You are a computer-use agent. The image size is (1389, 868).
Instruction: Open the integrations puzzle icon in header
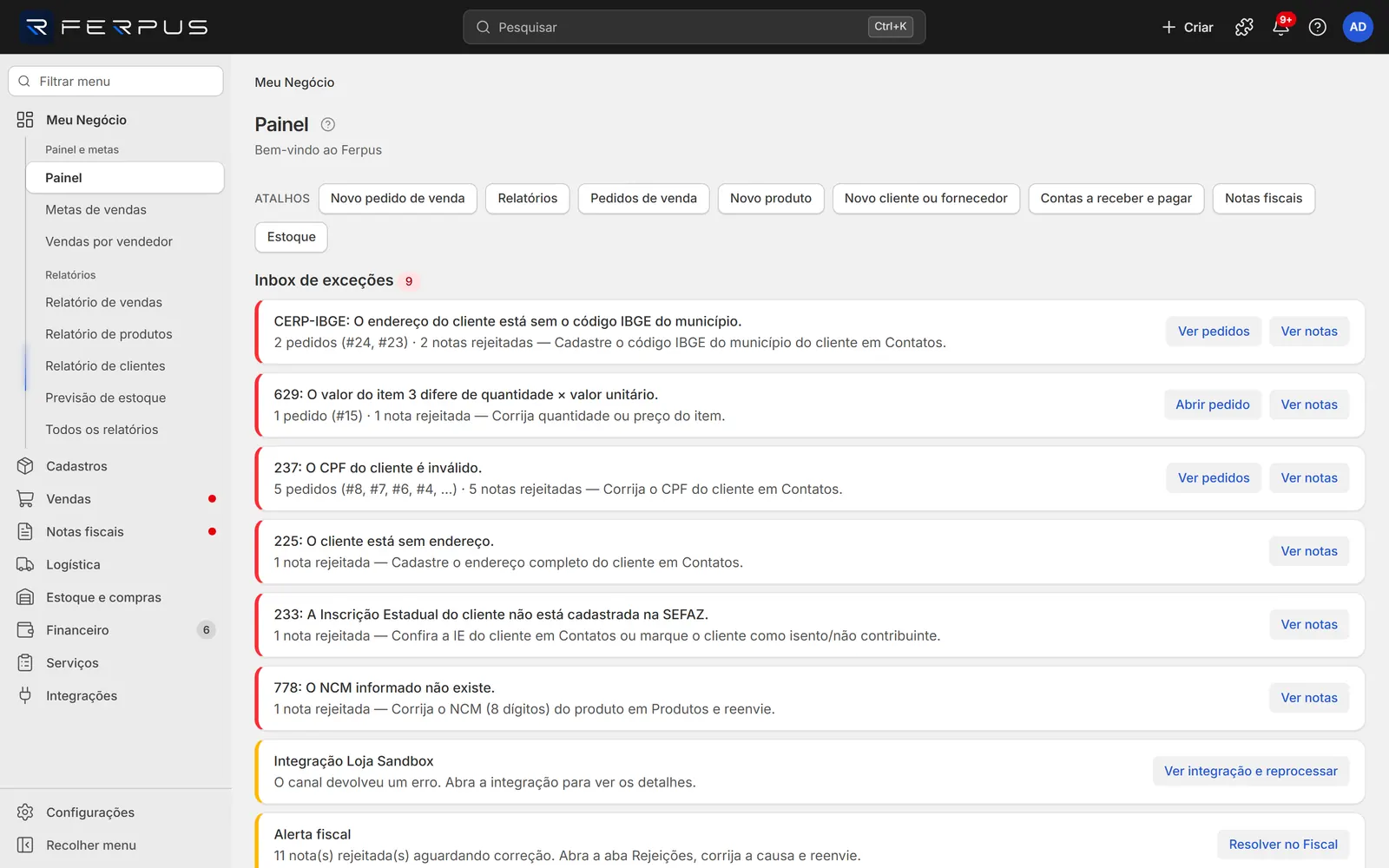coord(1244,27)
